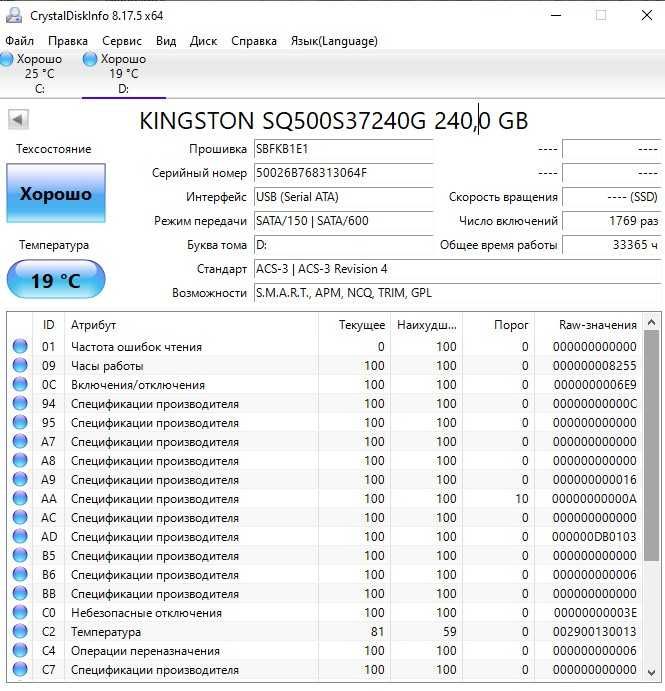Click the status icon for attribute A9
This screenshot has width=665, height=691.
20,479
